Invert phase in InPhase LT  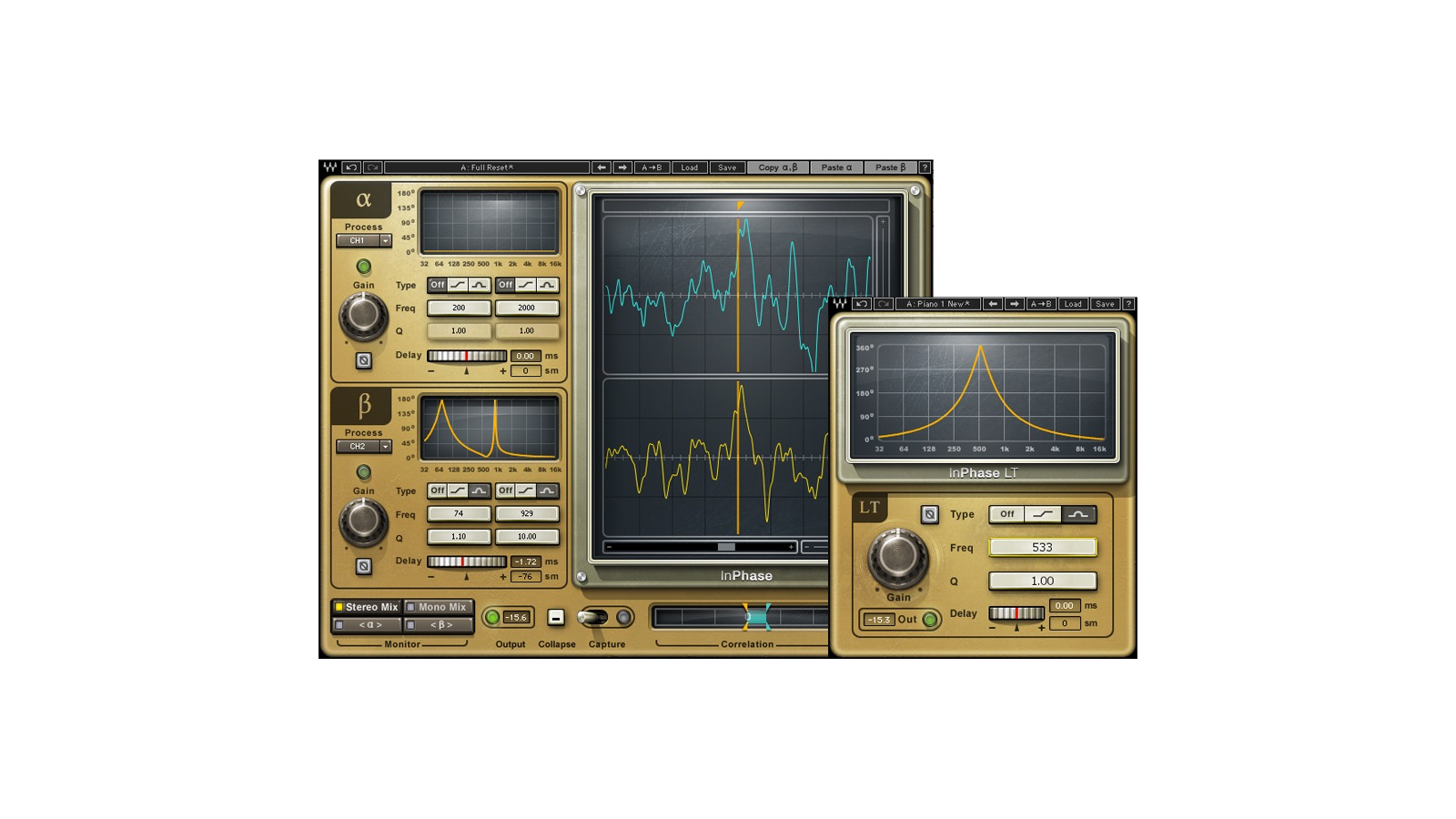[929, 514]
